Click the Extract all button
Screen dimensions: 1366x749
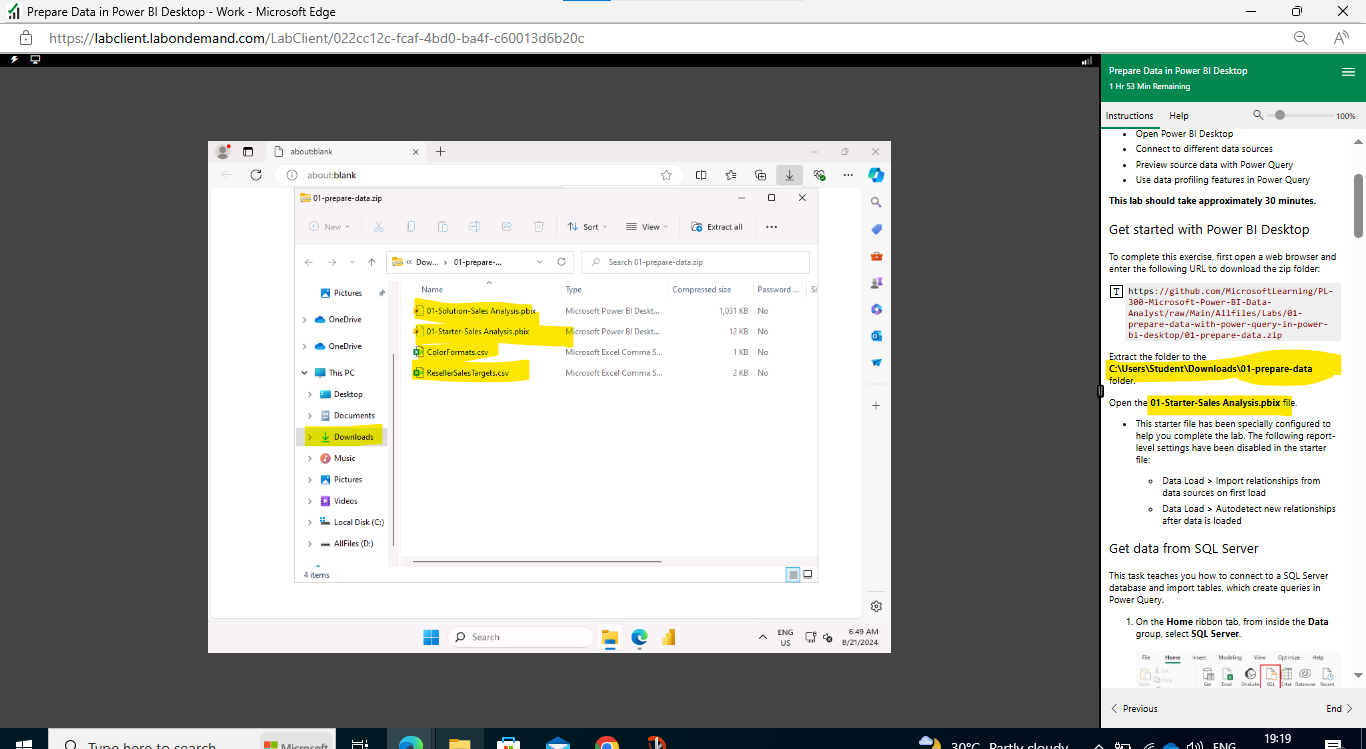(x=717, y=227)
